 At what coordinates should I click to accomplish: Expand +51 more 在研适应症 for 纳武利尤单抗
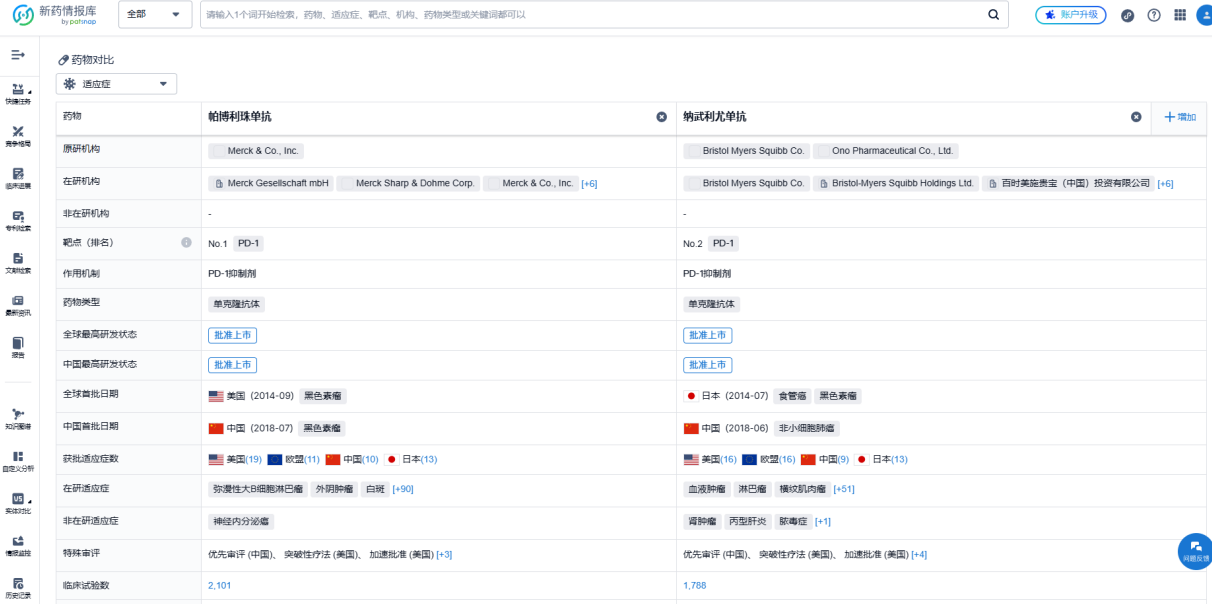[843, 489]
